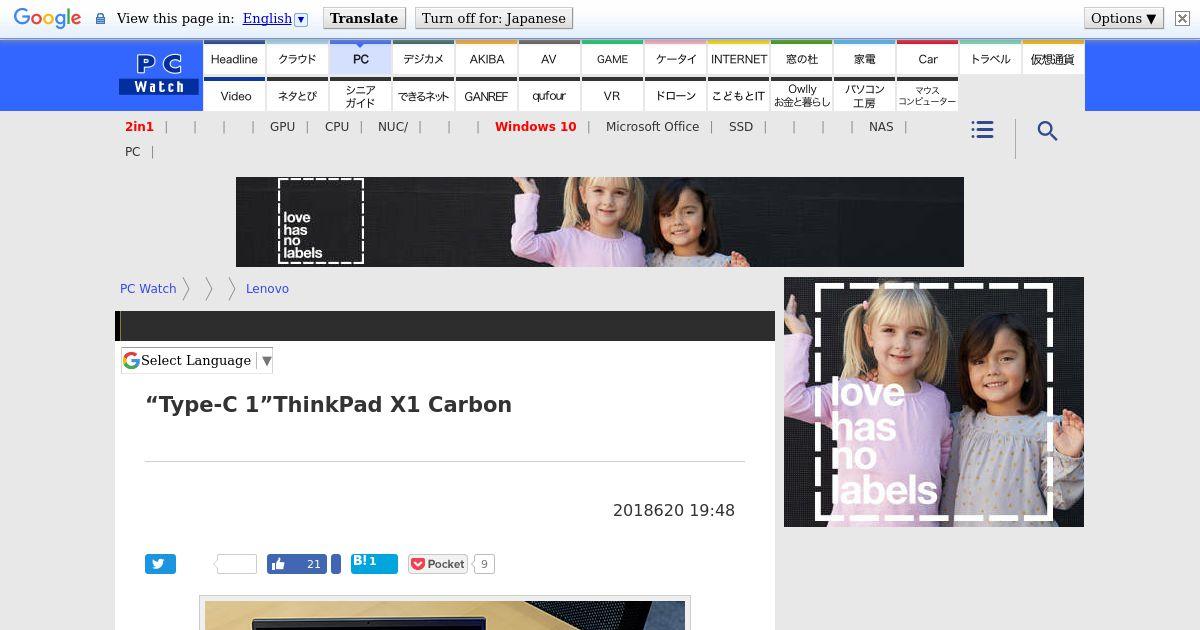
Task: Click the Microsoft Office topic link
Action: click(x=652, y=126)
